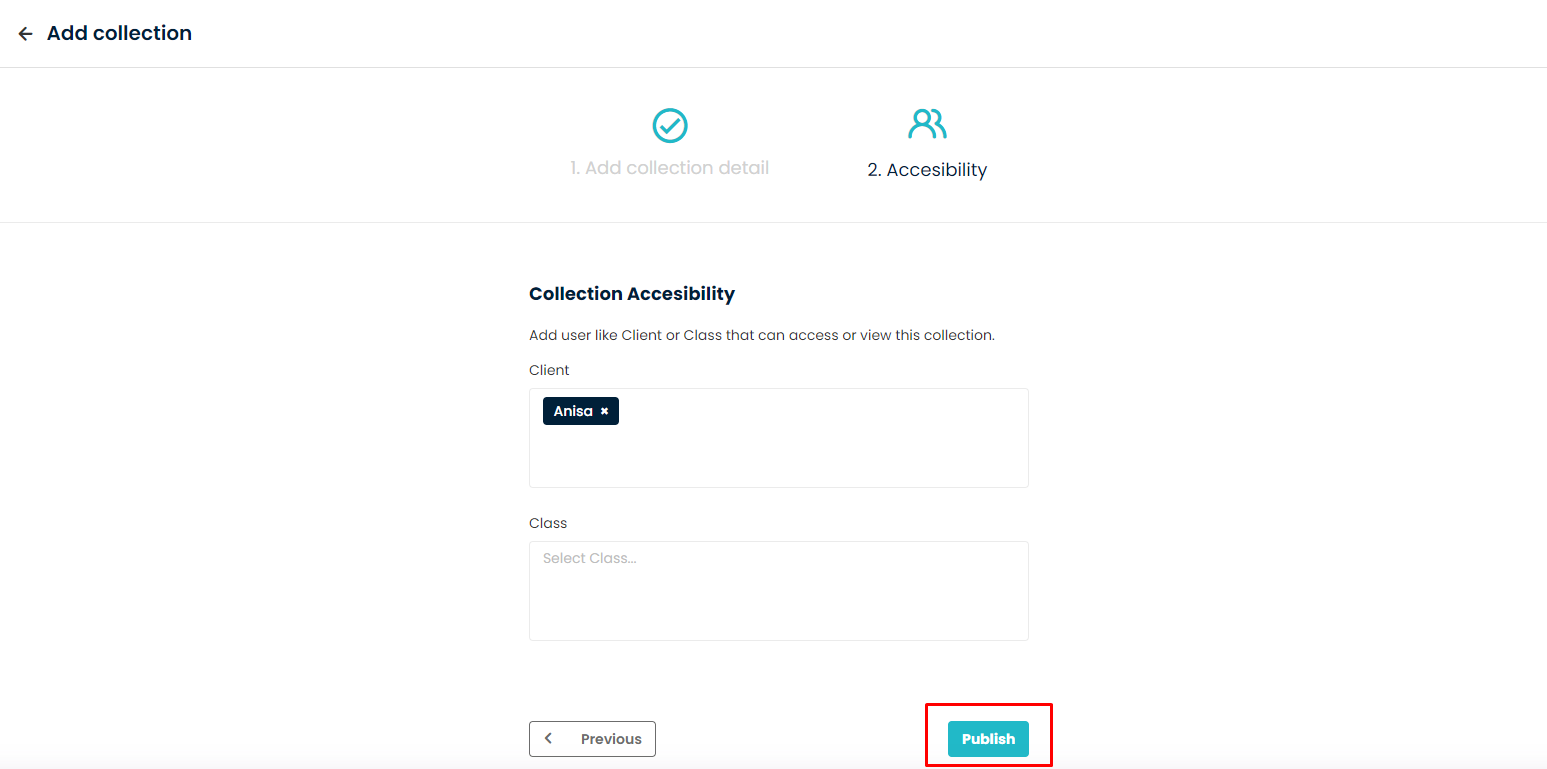This screenshot has width=1547, height=769.
Task: Click the Collection Accesibility heading
Action: coord(632,294)
